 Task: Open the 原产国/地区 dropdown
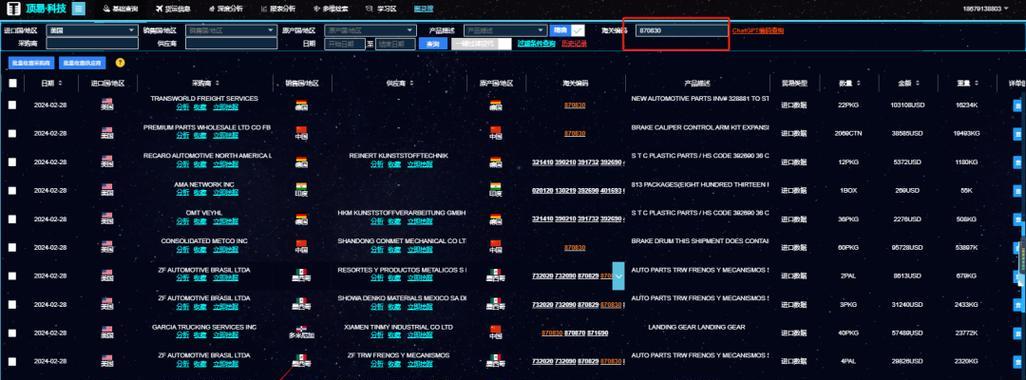370,30
